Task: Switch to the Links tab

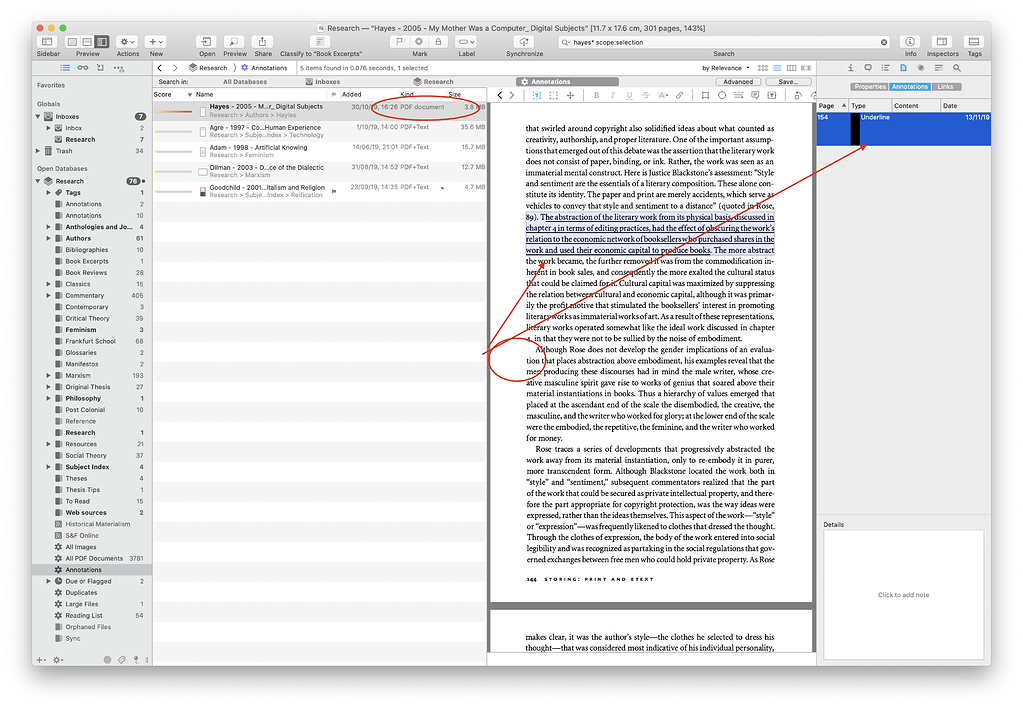Action: point(946,87)
